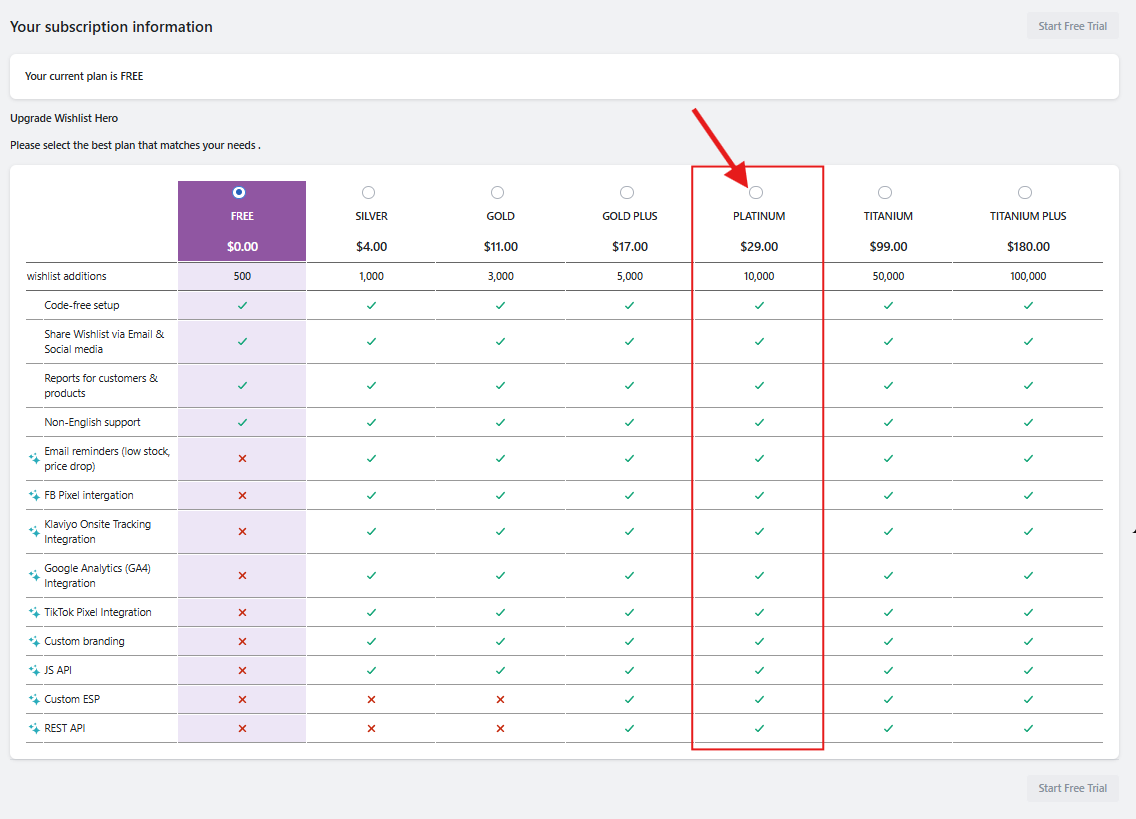The height and width of the screenshot is (819, 1136).
Task: Select the GOLD plan radio button
Action: (497, 192)
